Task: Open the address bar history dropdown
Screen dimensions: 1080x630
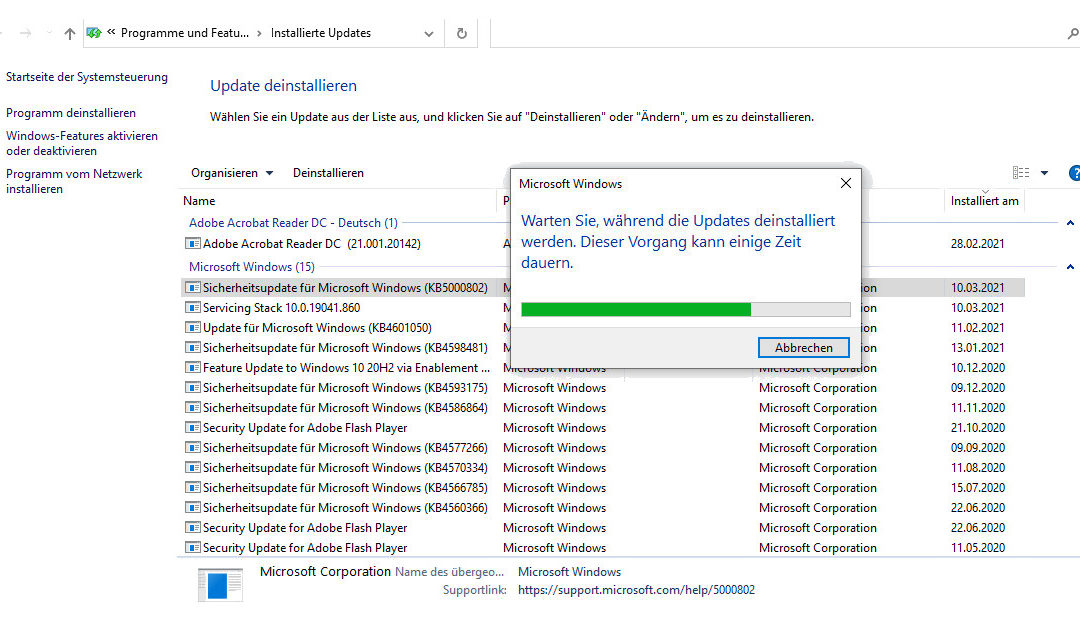Action: (428, 34)
